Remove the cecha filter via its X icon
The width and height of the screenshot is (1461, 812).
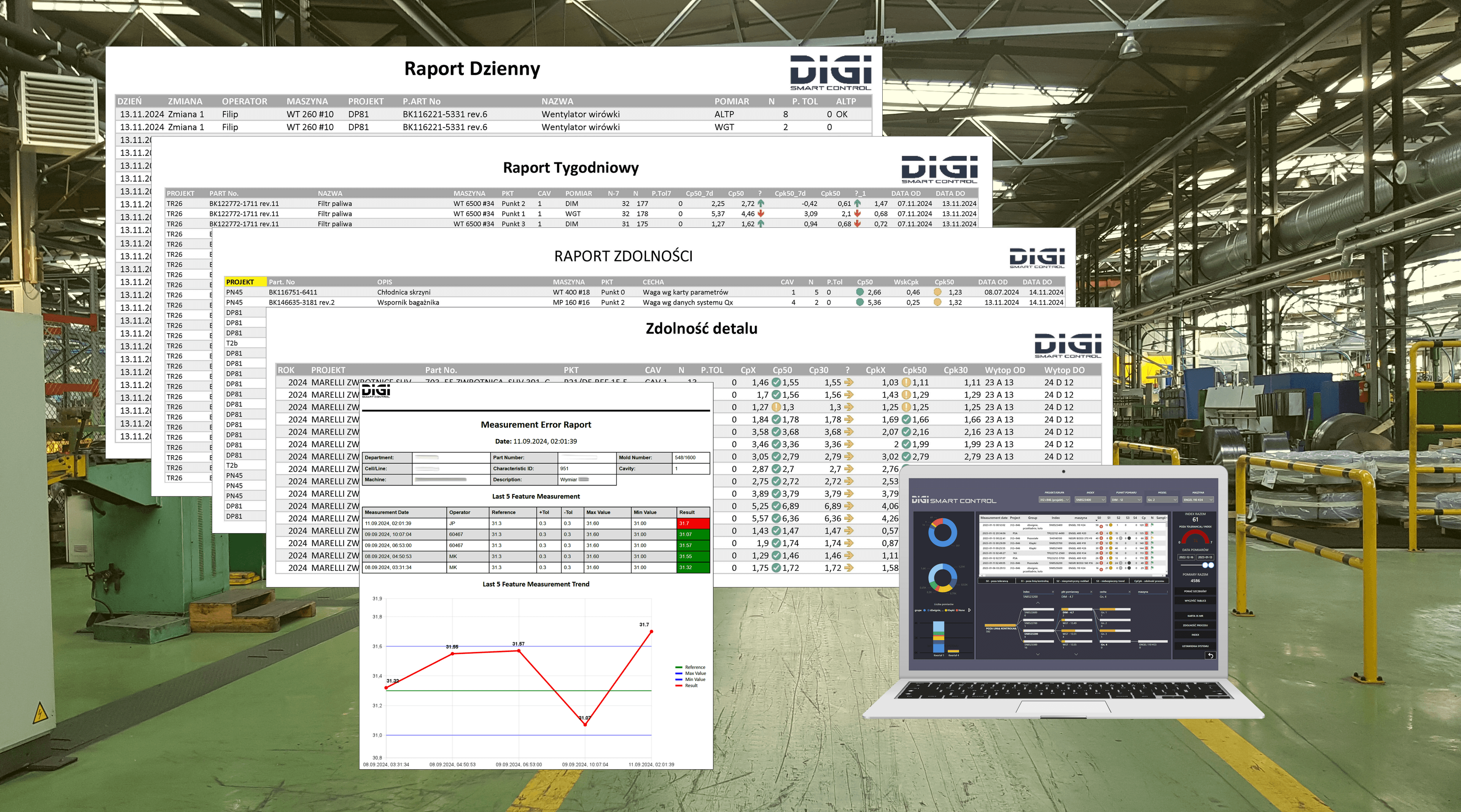pos(1130,592)
